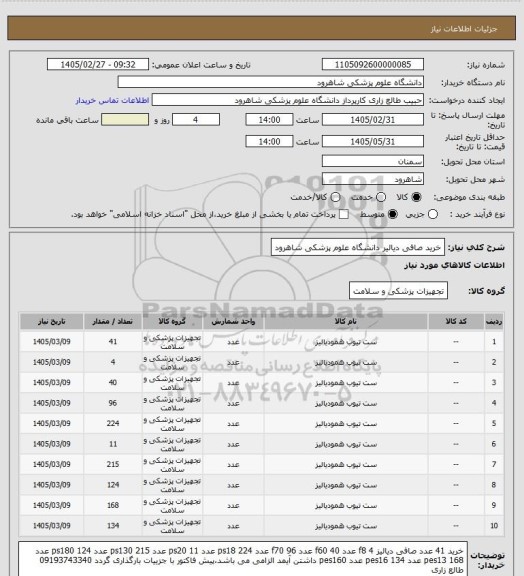Click the اطلاعات کالاهای مورد نیاز section heading
Image resolution: width=524 pixels, height=576 pixels.
[x=454, y=265]
